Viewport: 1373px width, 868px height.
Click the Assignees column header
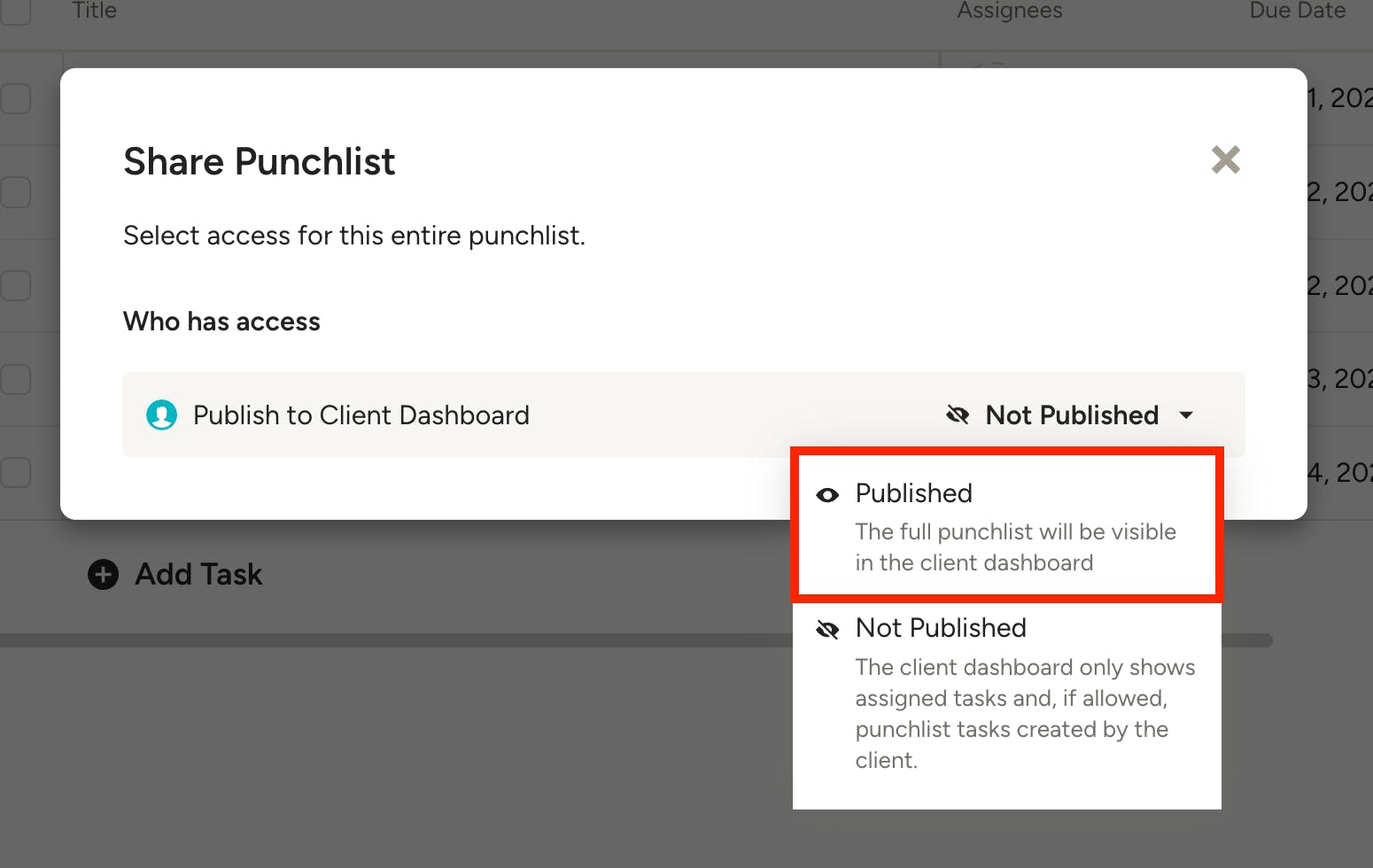point(1009,11)
